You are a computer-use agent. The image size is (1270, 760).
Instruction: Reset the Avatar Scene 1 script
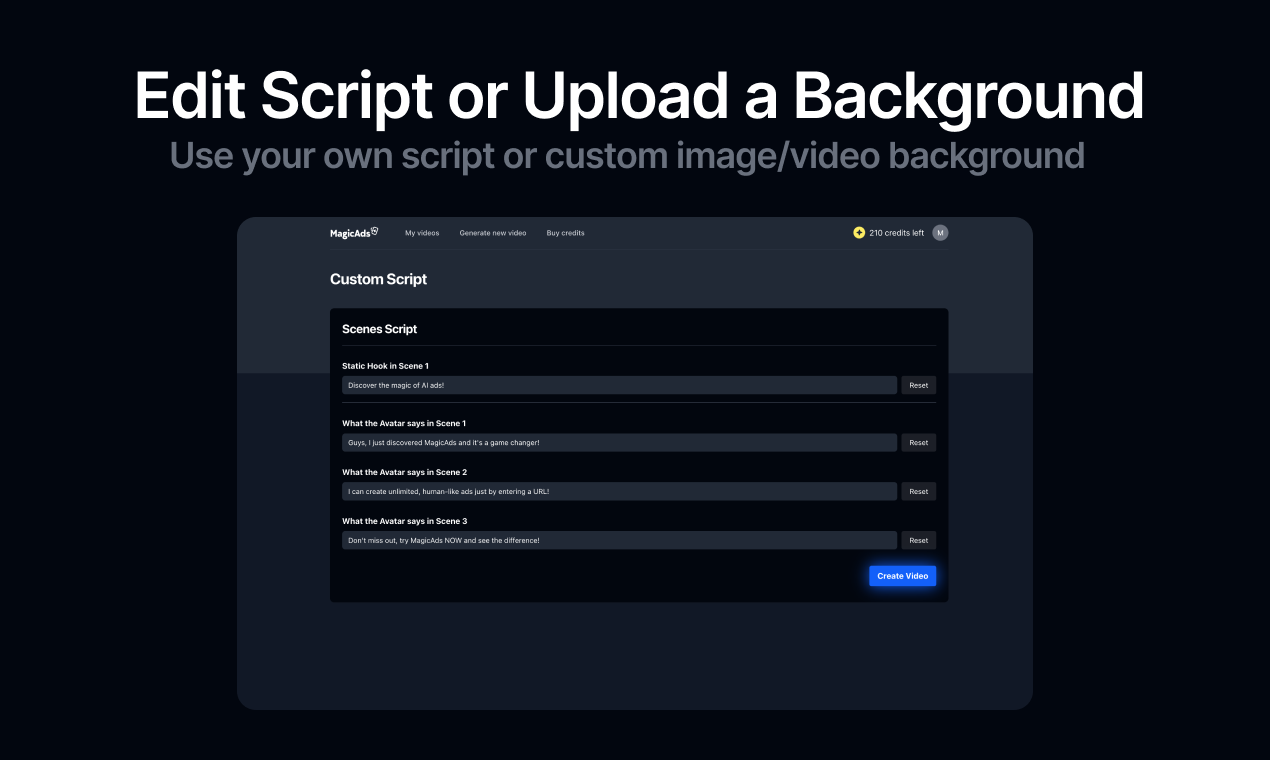pos(919,442)
